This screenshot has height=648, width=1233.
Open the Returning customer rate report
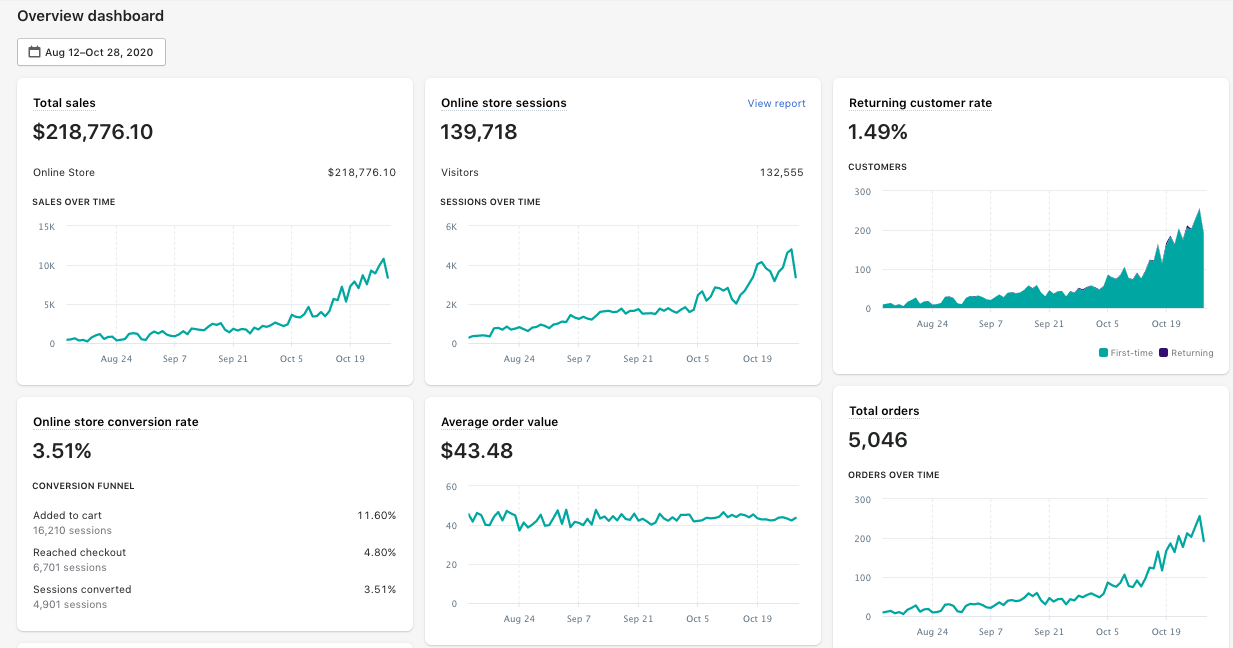click(920, 103)
